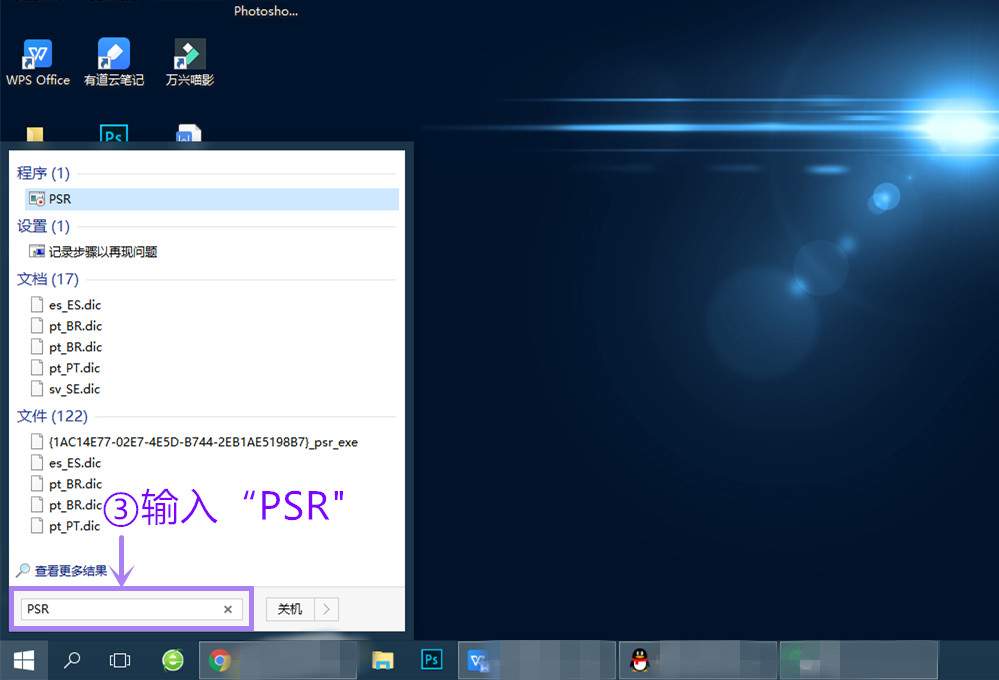Open the WPS Office desktop shortcut

[x=38, y=62]
